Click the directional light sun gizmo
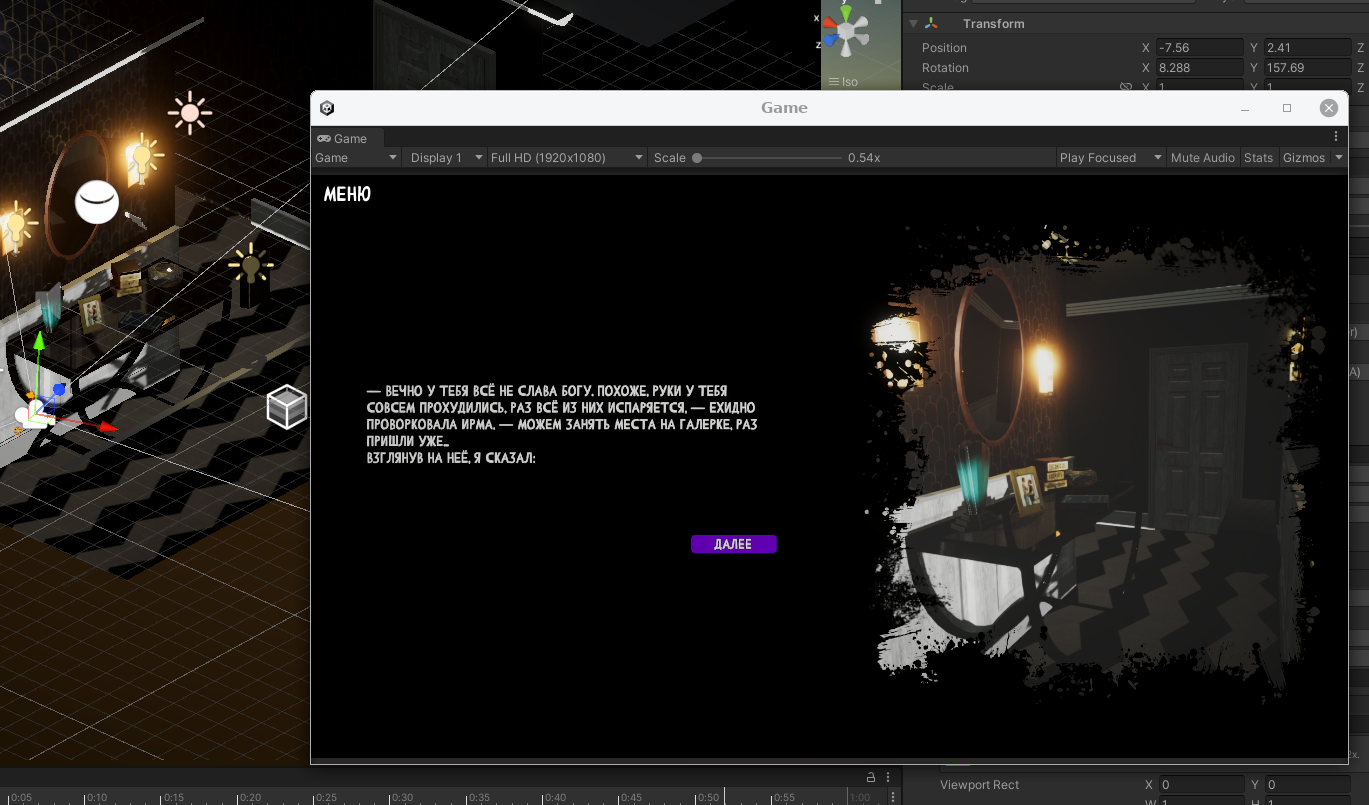 click(x=190, y=113)
